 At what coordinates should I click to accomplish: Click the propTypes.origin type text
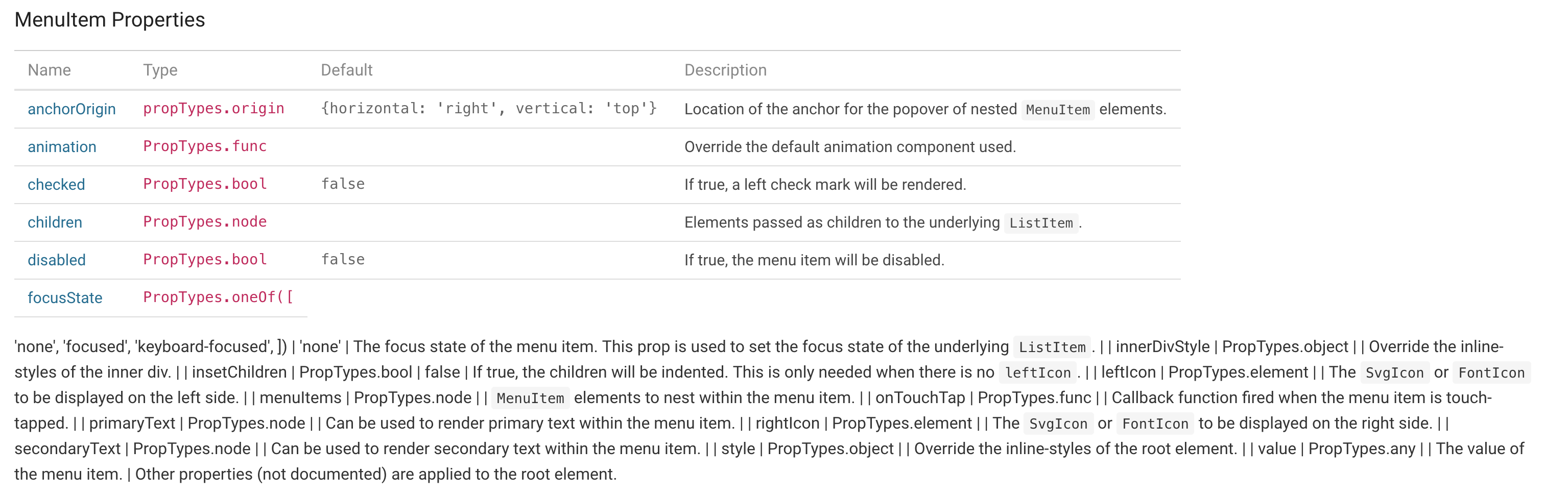213,108
